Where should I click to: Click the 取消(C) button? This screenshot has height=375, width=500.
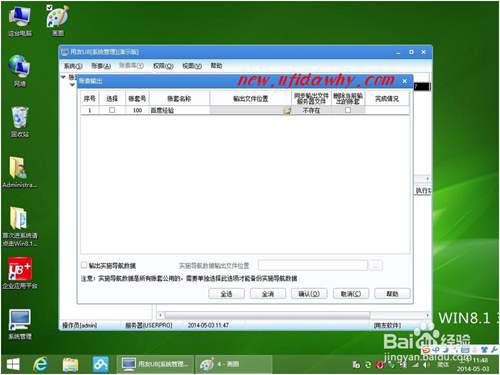[351, 294]
